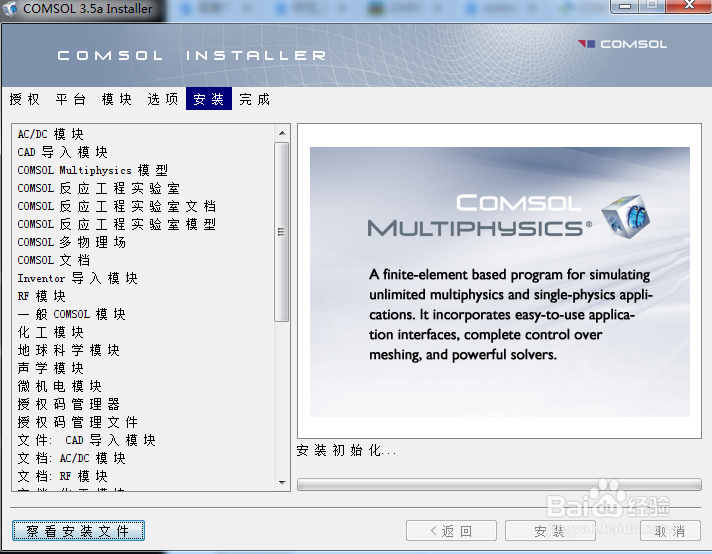The image size is (712, 554).
Task: Click the module list scroll up arrow
Action: click(282, 133)
